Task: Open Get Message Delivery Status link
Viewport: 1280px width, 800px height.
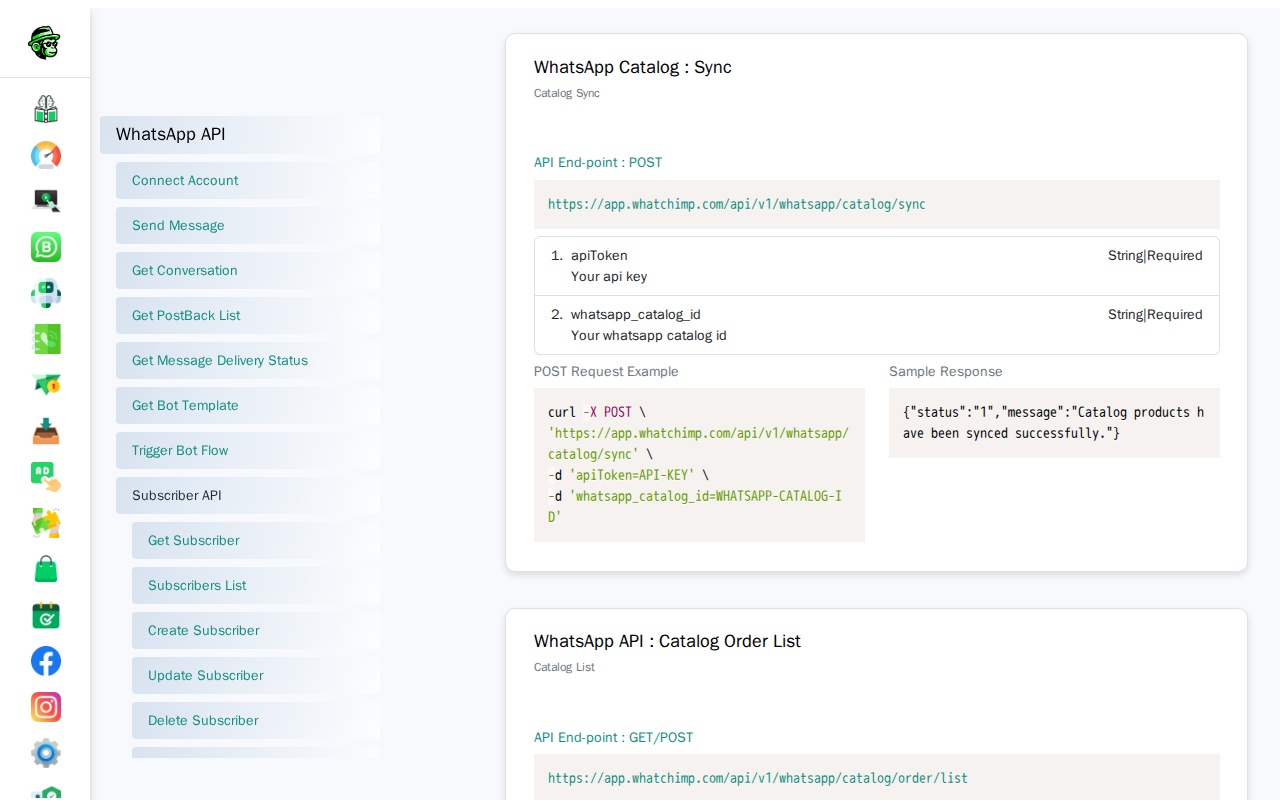Action: point(248,361)
